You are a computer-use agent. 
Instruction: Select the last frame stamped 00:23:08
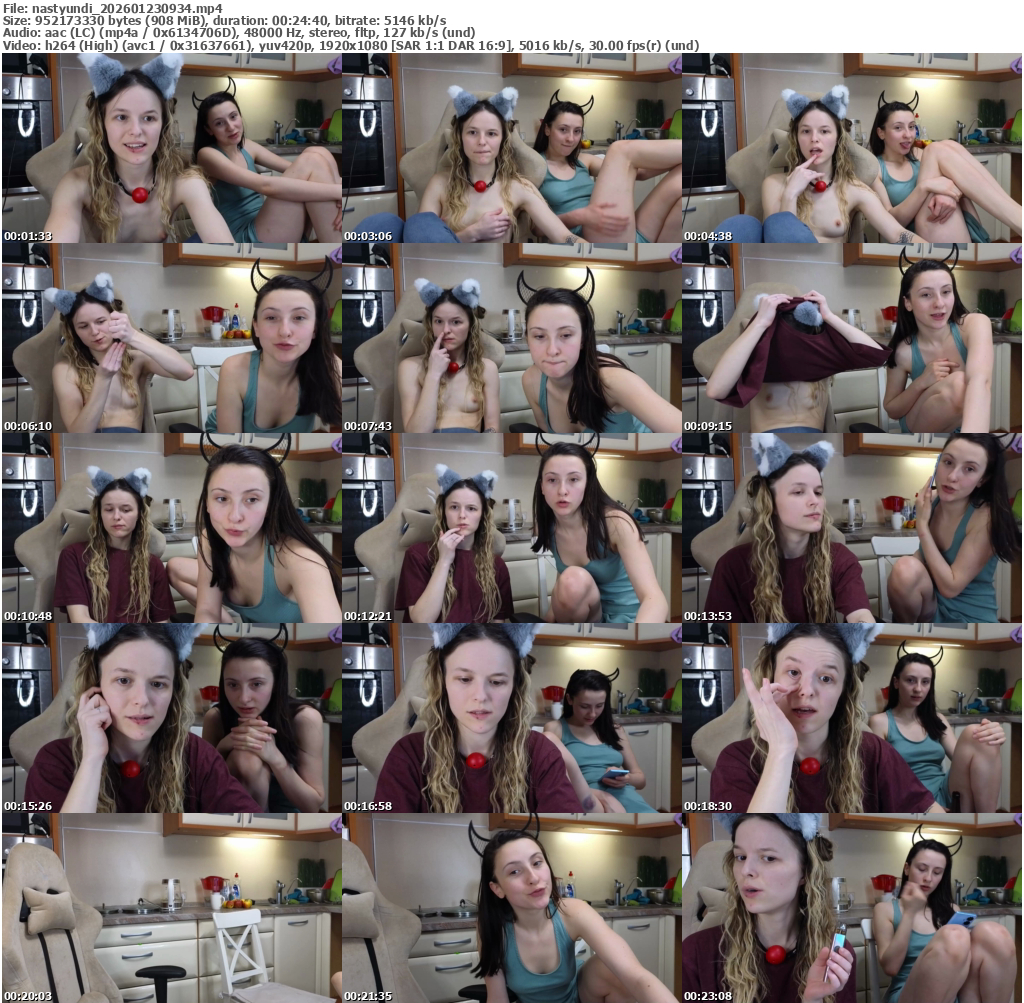coord(852,908)
